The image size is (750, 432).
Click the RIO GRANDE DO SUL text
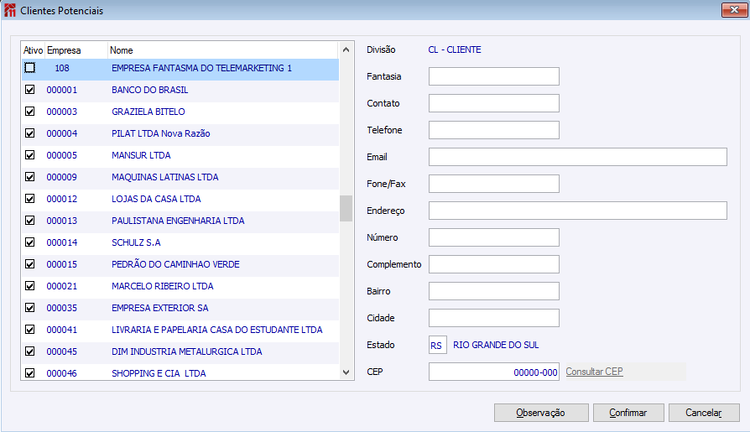coord(496,345)
